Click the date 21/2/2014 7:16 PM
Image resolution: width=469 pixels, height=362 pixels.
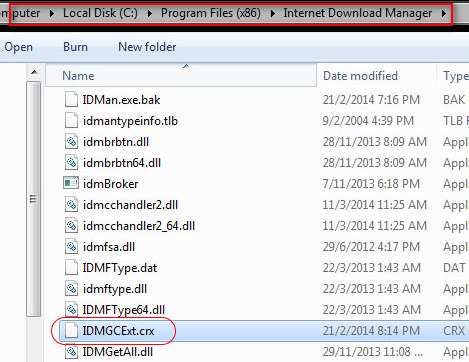click(x=371, y=100)
